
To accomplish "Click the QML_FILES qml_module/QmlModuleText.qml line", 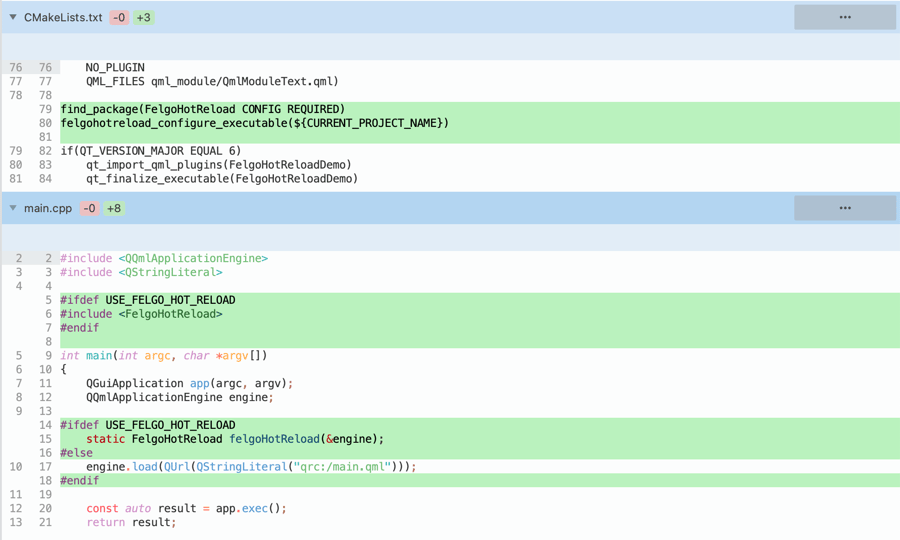I will pos(212,81).
